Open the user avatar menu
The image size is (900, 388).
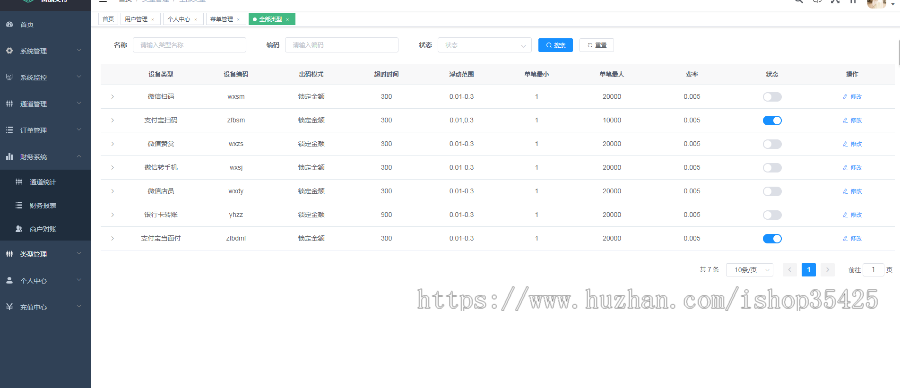tap(876, 3)
